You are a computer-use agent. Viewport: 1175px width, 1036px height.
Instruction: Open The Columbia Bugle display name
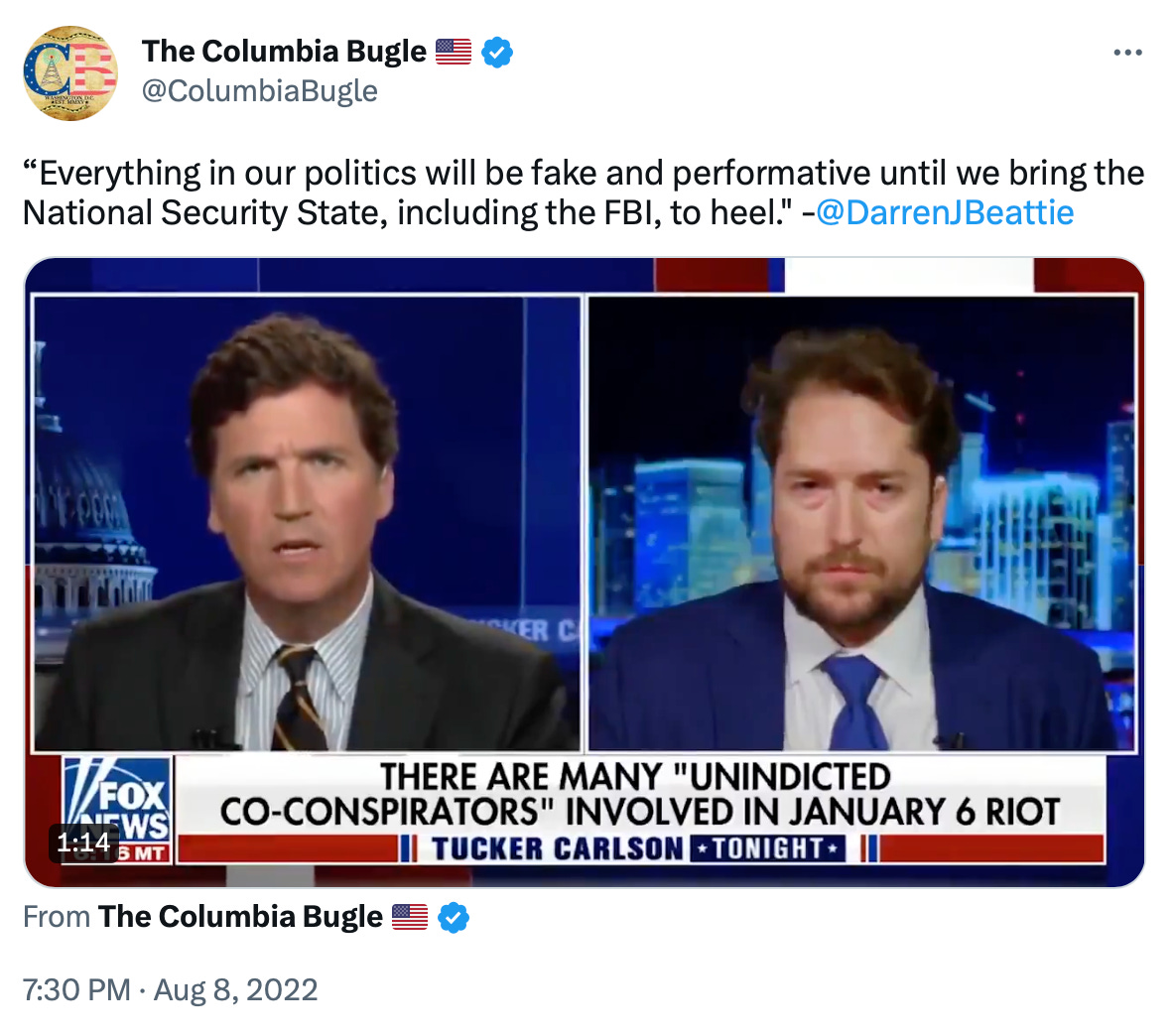(x=284, y=52)
